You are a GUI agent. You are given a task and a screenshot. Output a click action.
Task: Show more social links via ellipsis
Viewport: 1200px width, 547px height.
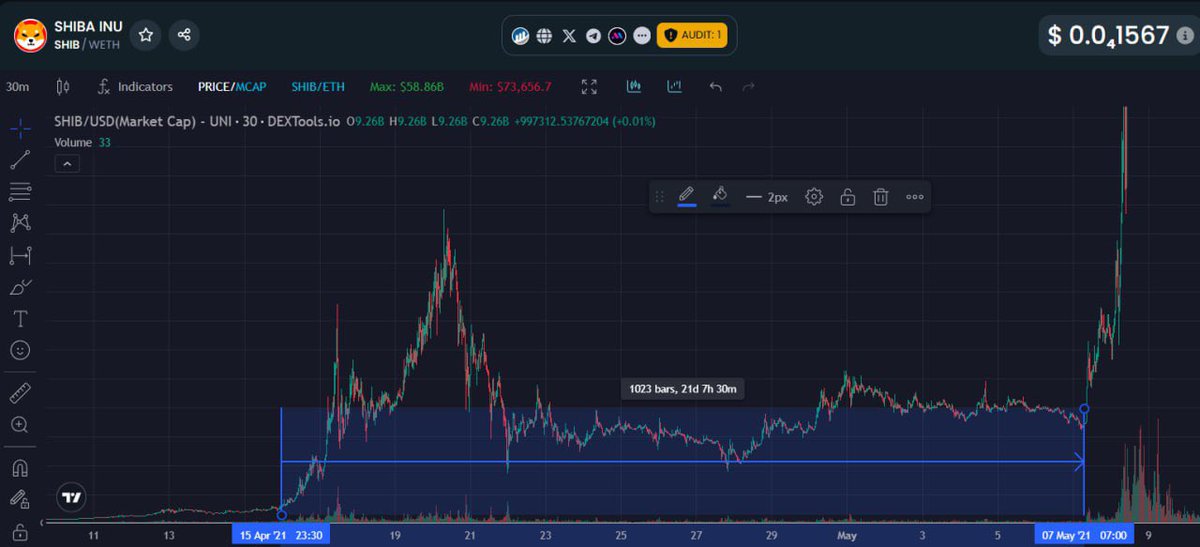coord(642,36)
